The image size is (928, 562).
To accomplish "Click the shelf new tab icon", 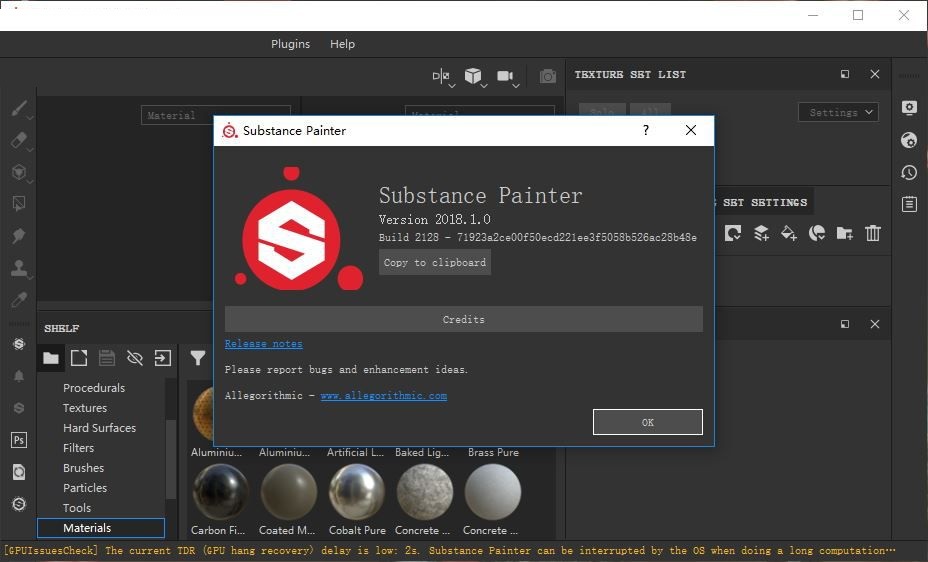I will coord(79,358).
